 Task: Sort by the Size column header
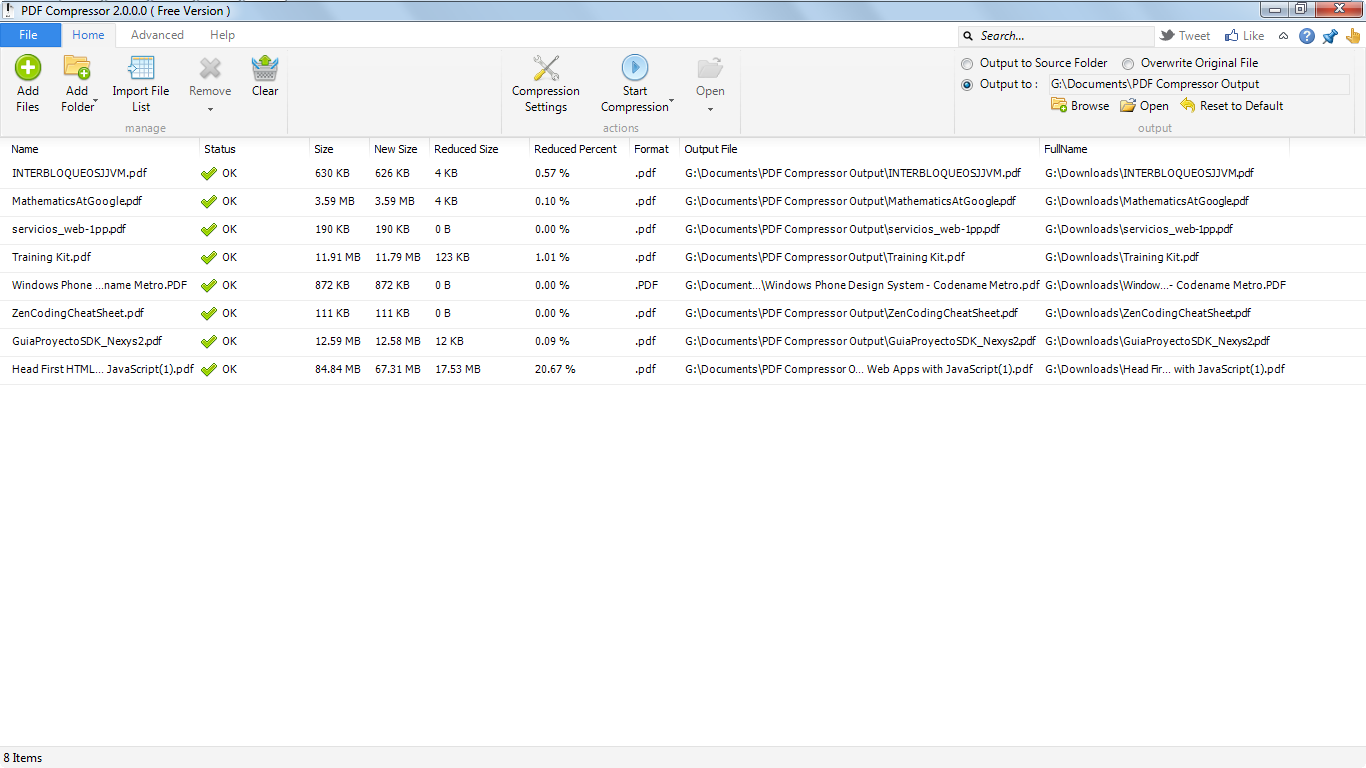(x=324, y=149)
